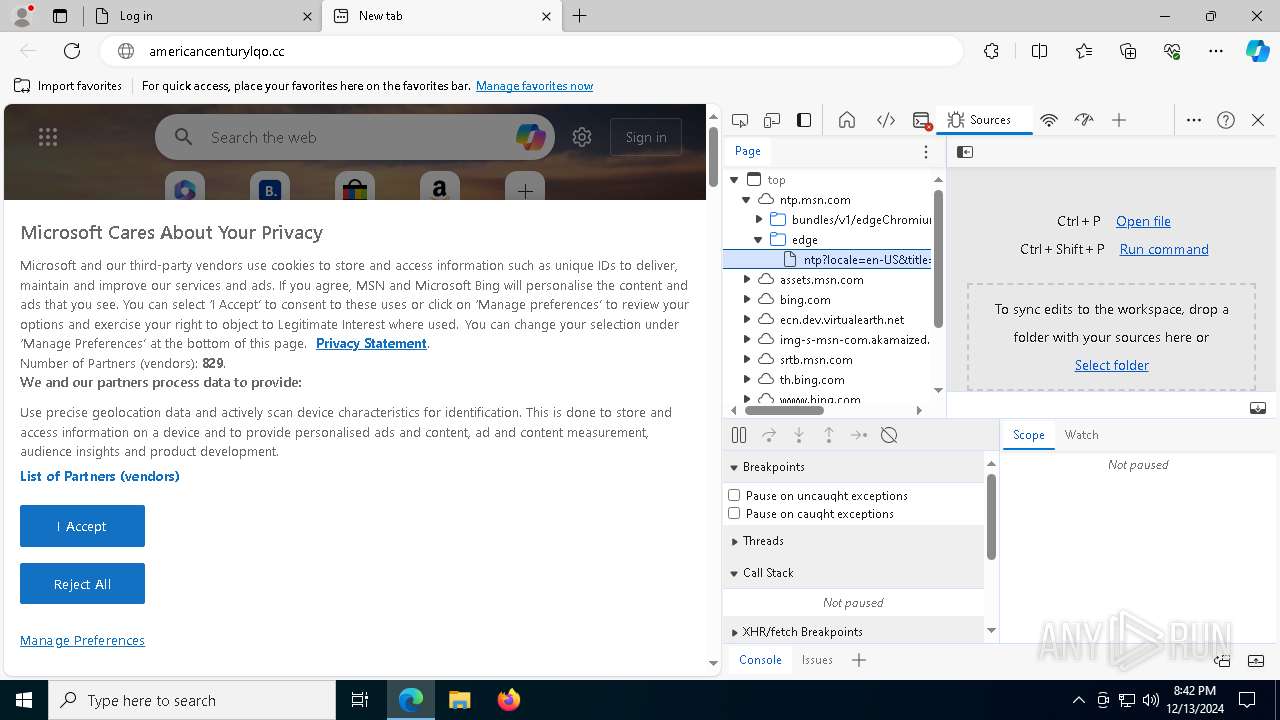Open the Issues drawer tab
The height and width of the screenshot is (720, 1280).
[x=817, y=660]
